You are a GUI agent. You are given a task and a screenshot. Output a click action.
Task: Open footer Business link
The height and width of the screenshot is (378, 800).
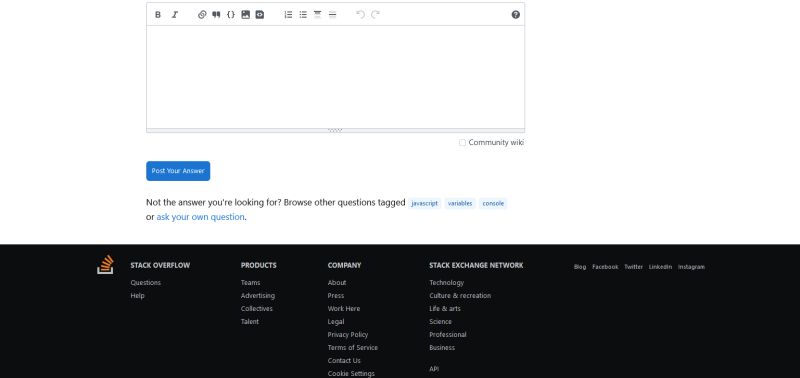[442, 348]
